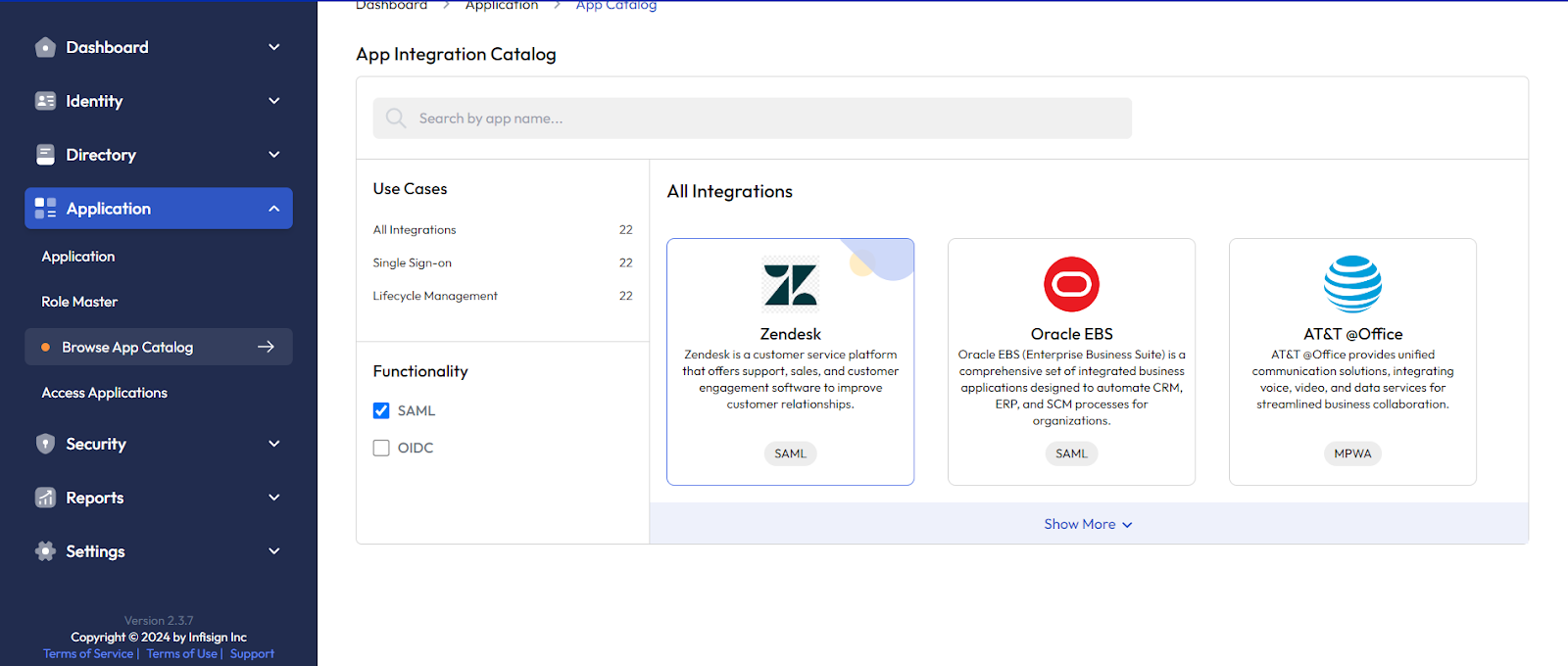Open the Application submenu item
The height and width of the screenshot is (666, 1568).
[x=78, y=257]
